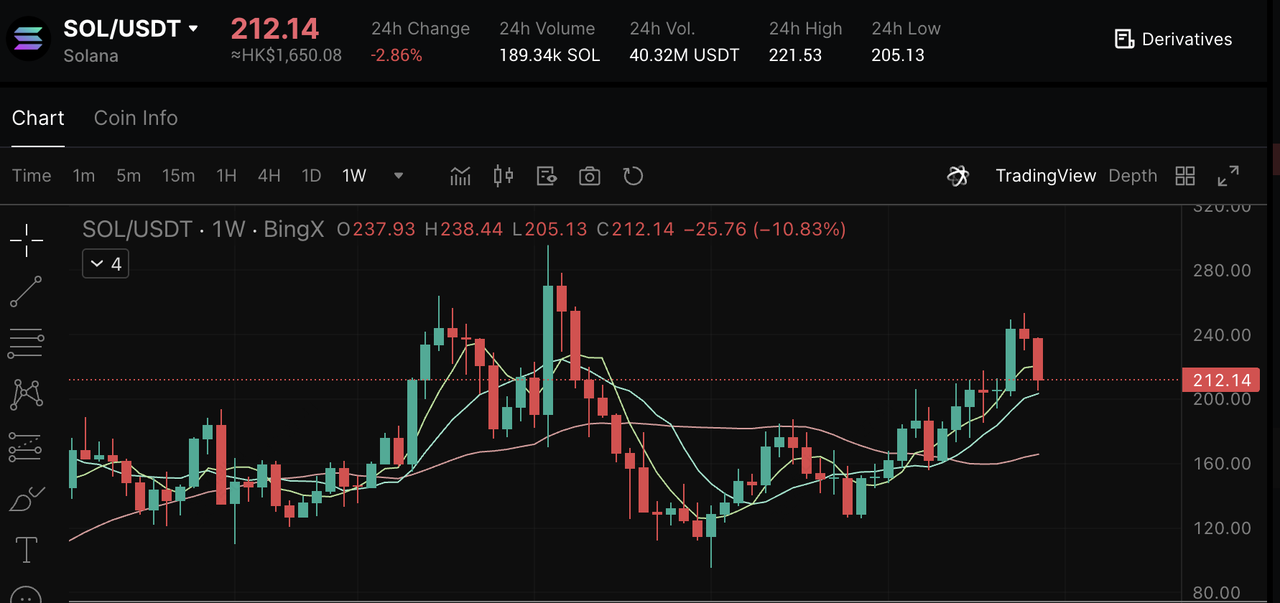Expand the collapsed indicators legend showing 4
Viewport: 1280px width, 603px height.
tap(105, 264)
